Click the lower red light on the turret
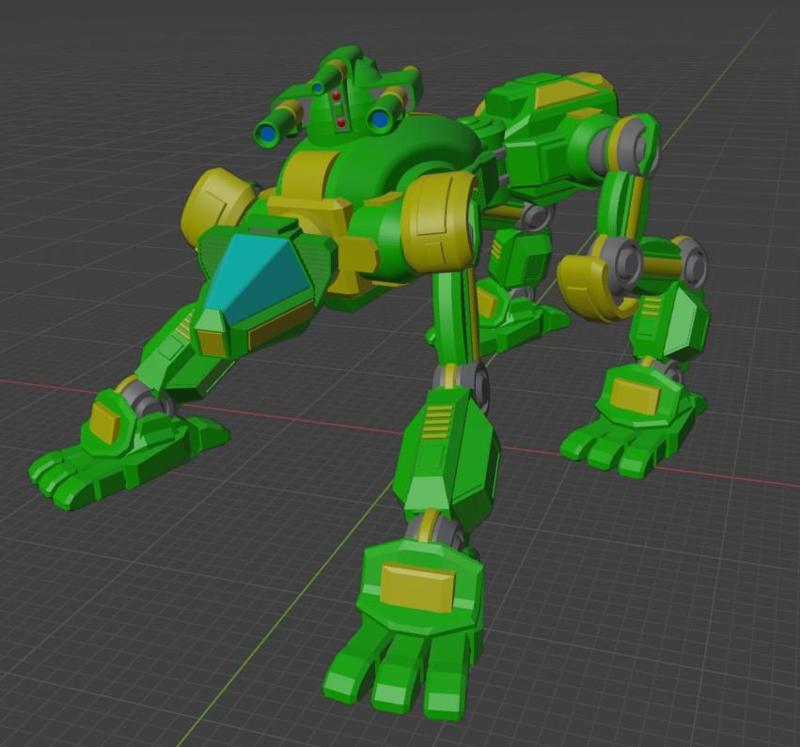Image resolution: width=800 pixels, height=747 pixels. click(x=341, y=122)
